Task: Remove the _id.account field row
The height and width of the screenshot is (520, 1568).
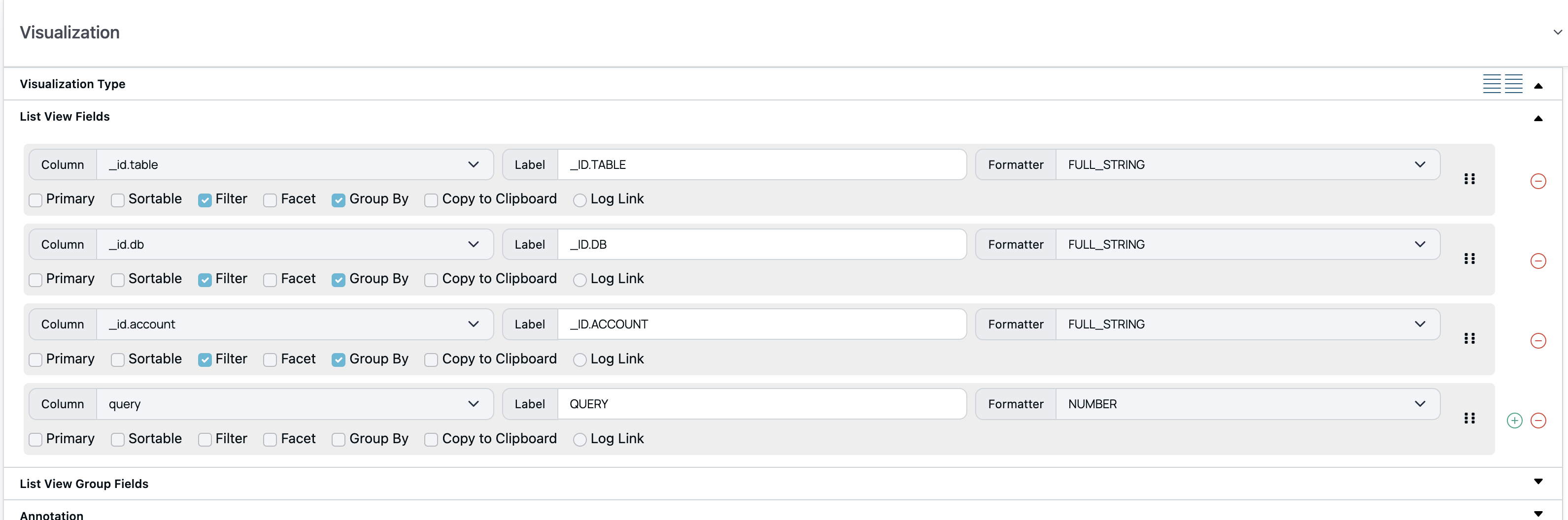Action: 1537,341
